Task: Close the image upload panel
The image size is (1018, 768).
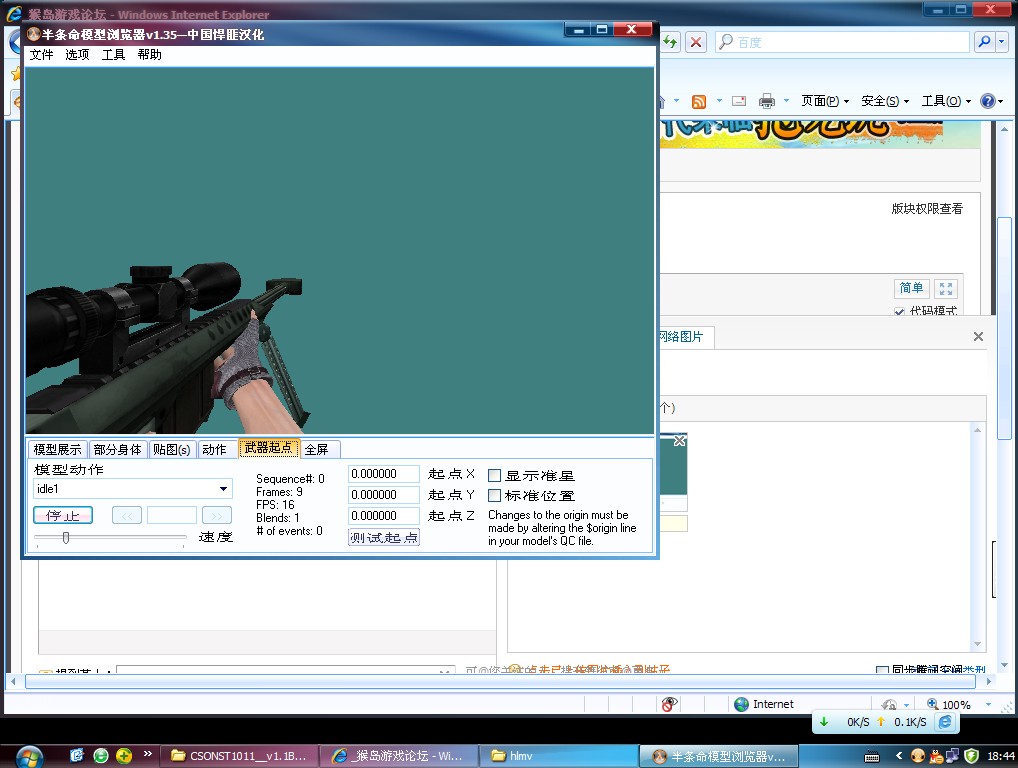Action: click(x=978, y=336)
